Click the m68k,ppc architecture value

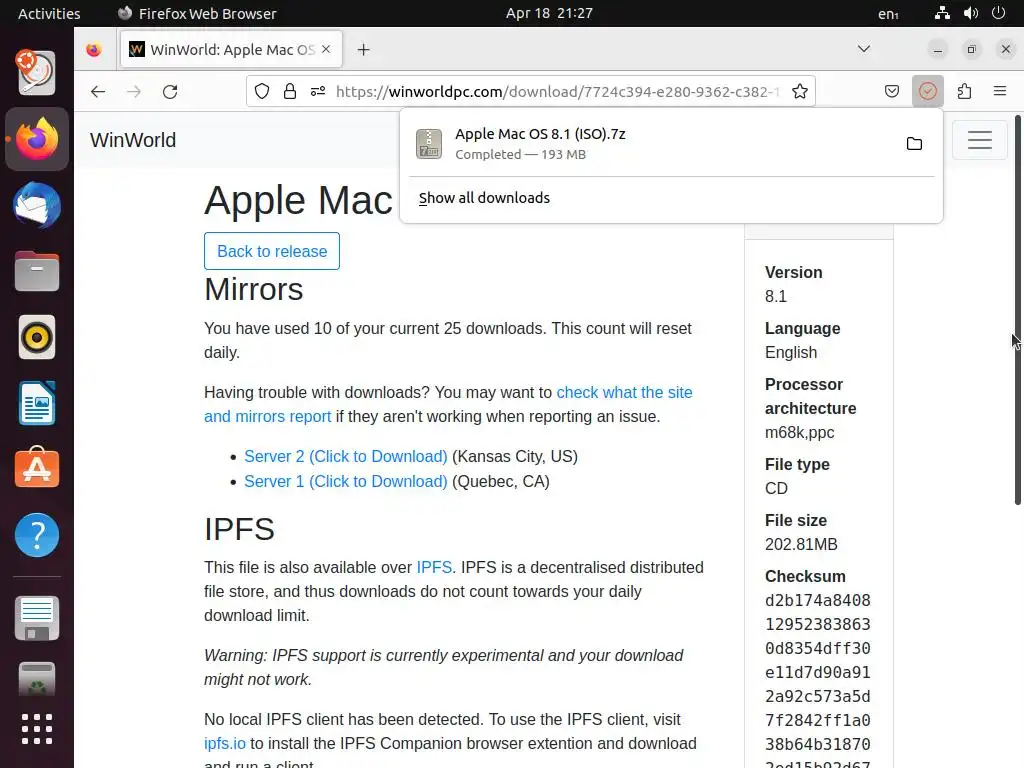[x=799, y=432]
